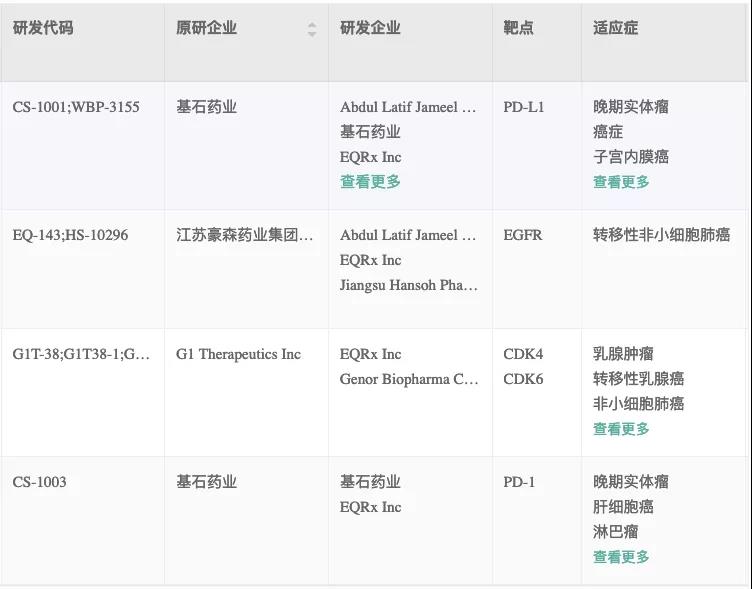The height and width of the screenshot is (589, 752).
Task: Click the 研发企业 column header
Action: click(x=370, y=28)
